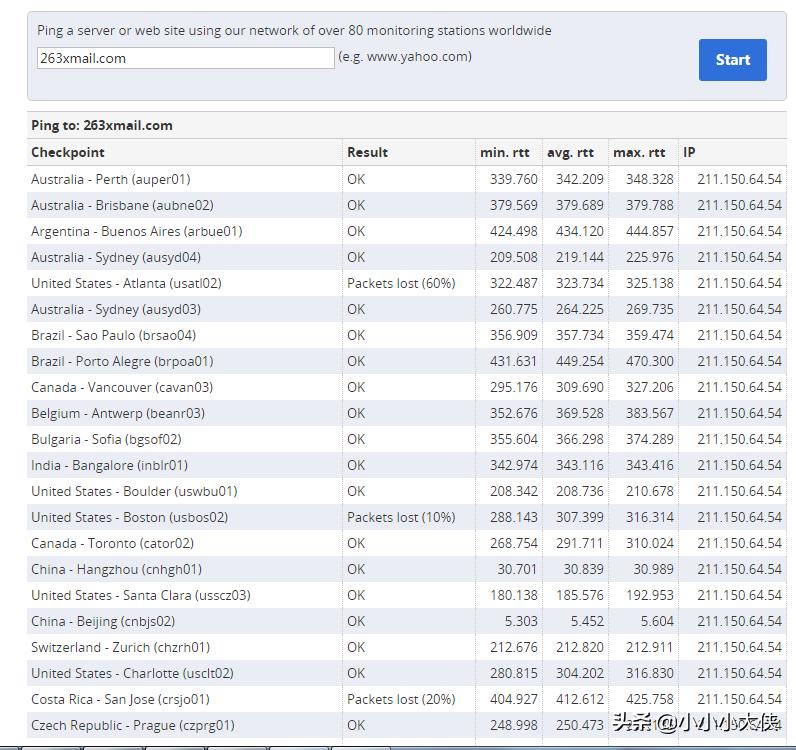Select the Argentina - Buenos Aires (arbue01) row
796x750 pixels.
click(x=136, y=231)
